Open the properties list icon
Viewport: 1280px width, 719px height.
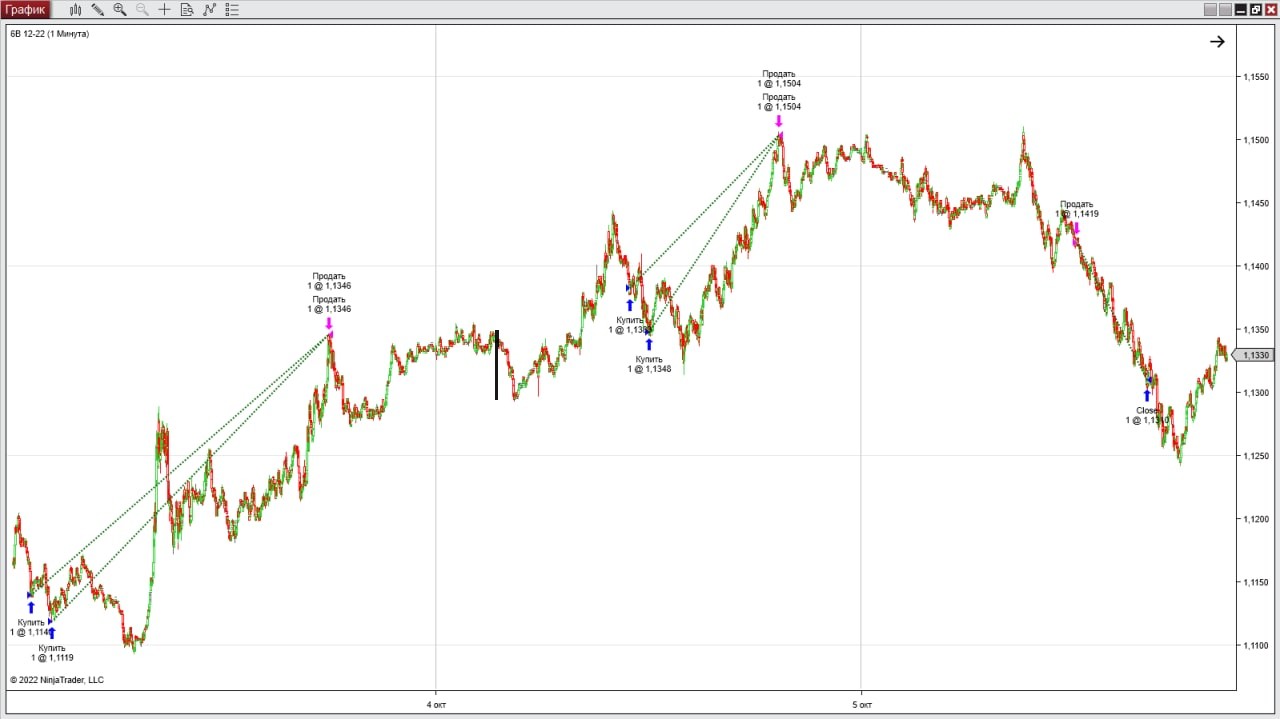(232, 10)
